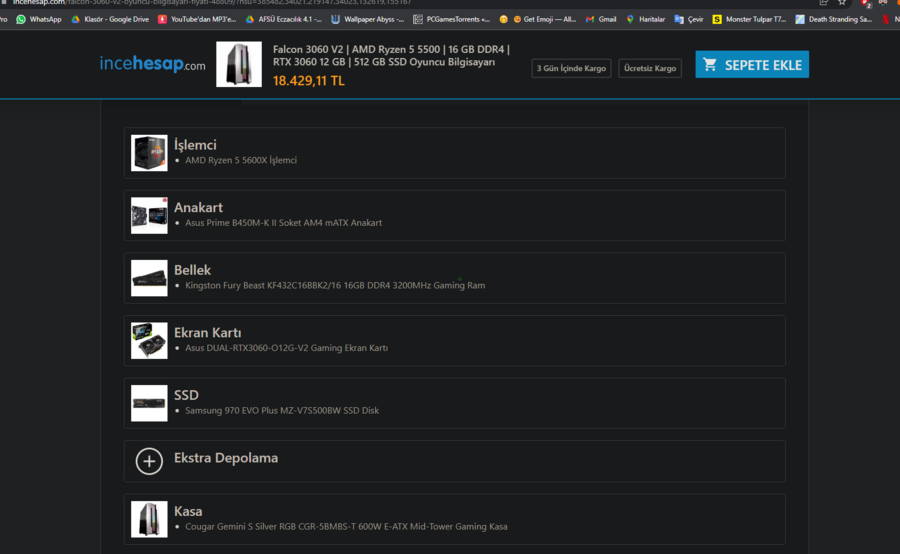Image resolution: width=900 pixels, height=554 pixels.
Task: Click the Ücretsiz Kargo badge
Action: [650, 68]
